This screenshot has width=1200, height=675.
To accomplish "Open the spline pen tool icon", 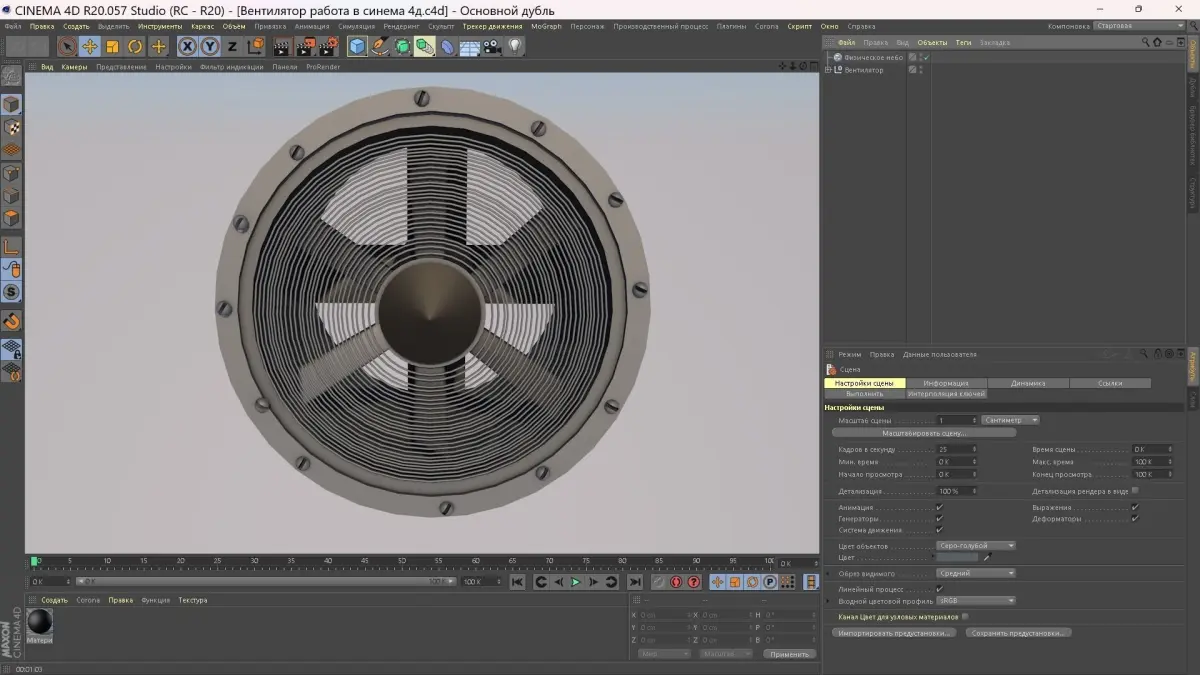I will (380, 46).
